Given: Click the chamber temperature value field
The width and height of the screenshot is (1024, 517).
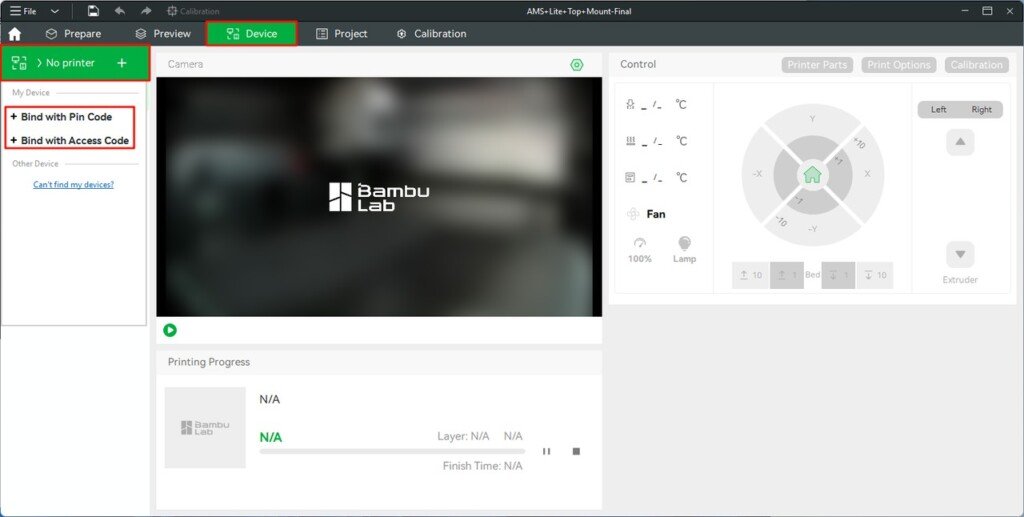Looking at the screenshot, I should coord(652,178).
